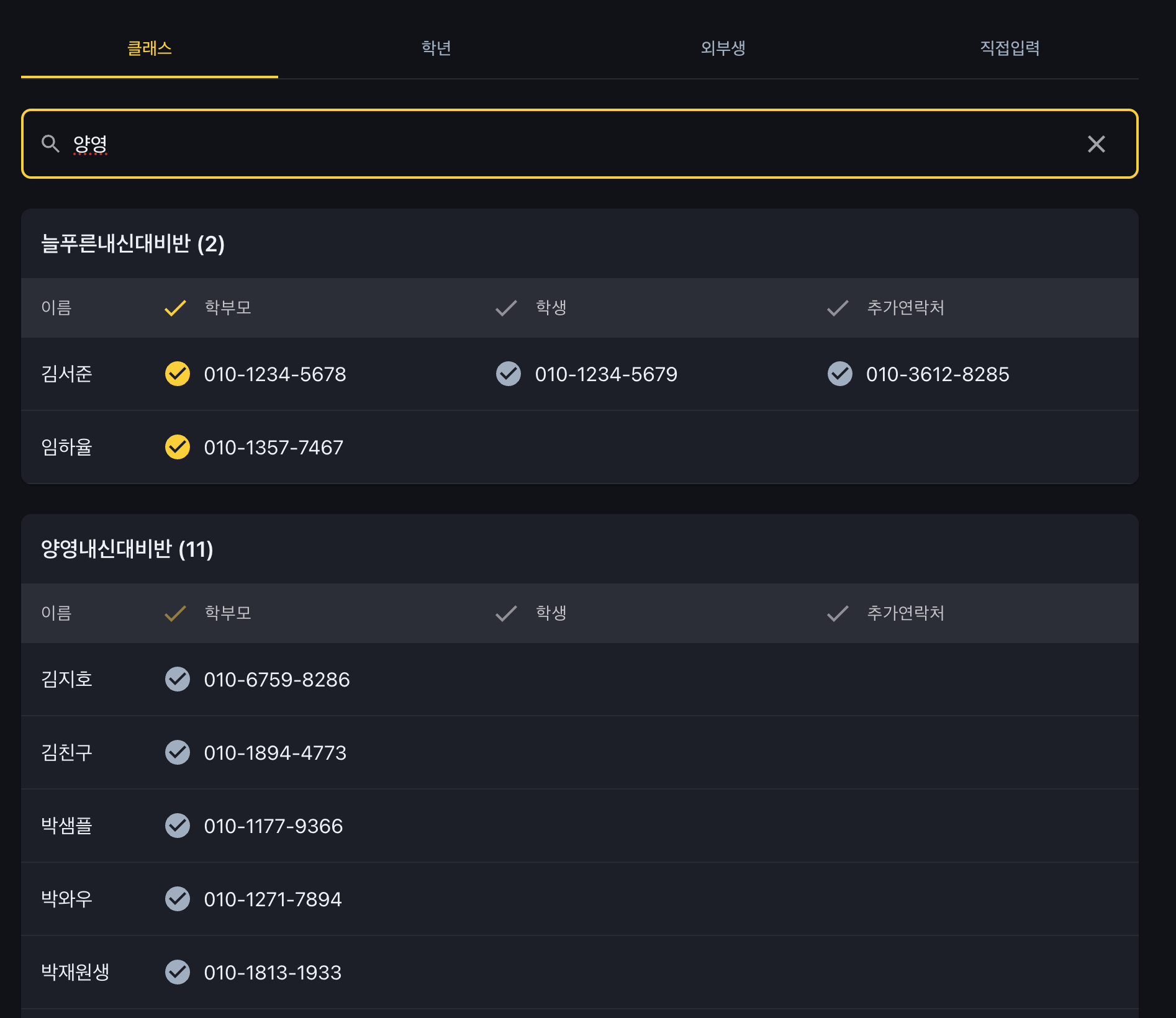Check 박샘플 parent number 010-1177-9366
The image size is (1176, 1018).
(178, 826)
